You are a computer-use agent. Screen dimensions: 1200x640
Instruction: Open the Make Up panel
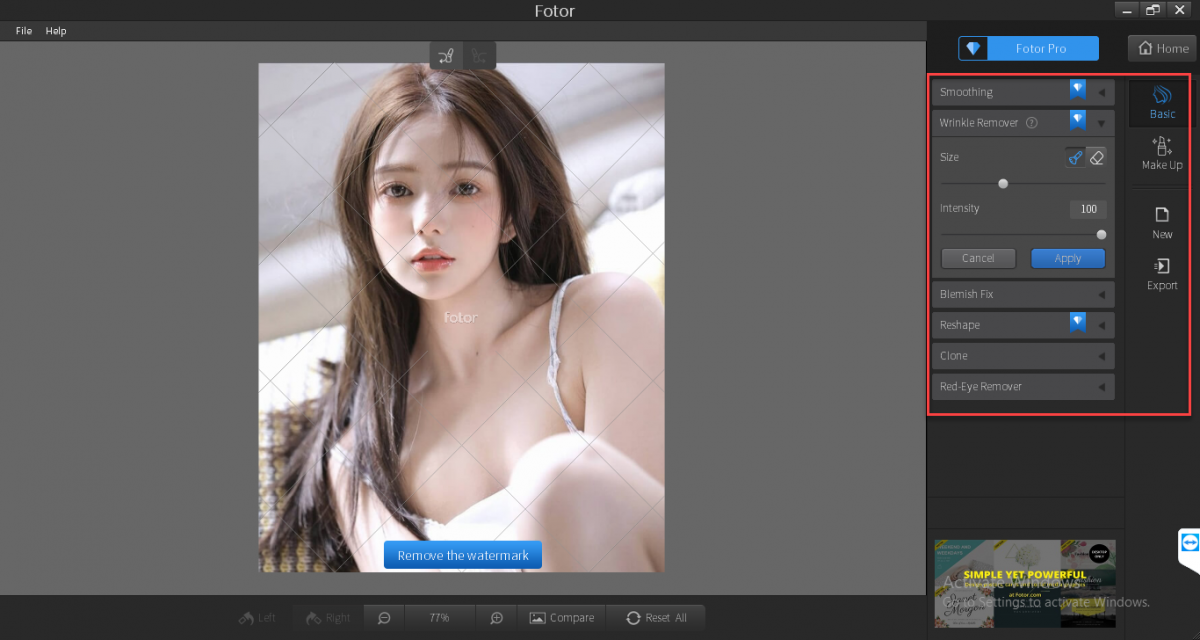tap(1162, 154)
